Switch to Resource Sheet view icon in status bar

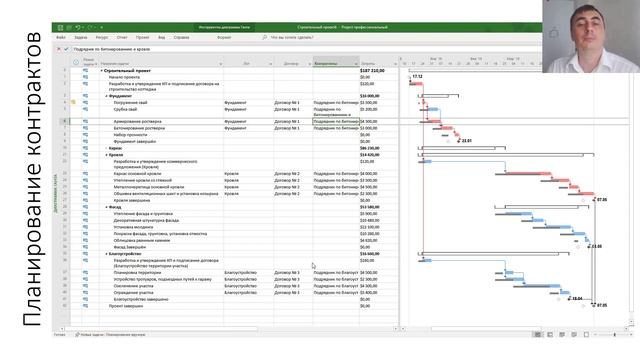(574, 335)
